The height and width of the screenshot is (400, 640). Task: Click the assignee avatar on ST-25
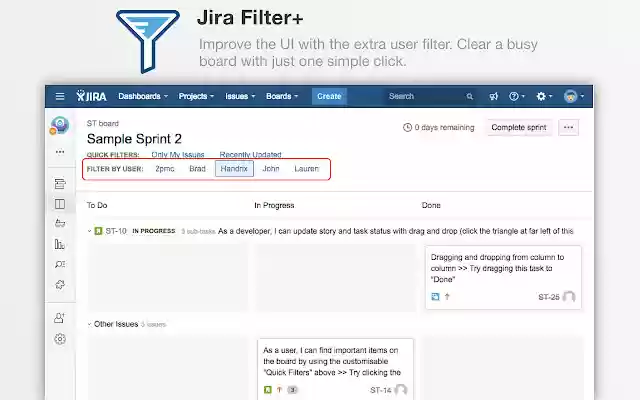coord(569,297)
